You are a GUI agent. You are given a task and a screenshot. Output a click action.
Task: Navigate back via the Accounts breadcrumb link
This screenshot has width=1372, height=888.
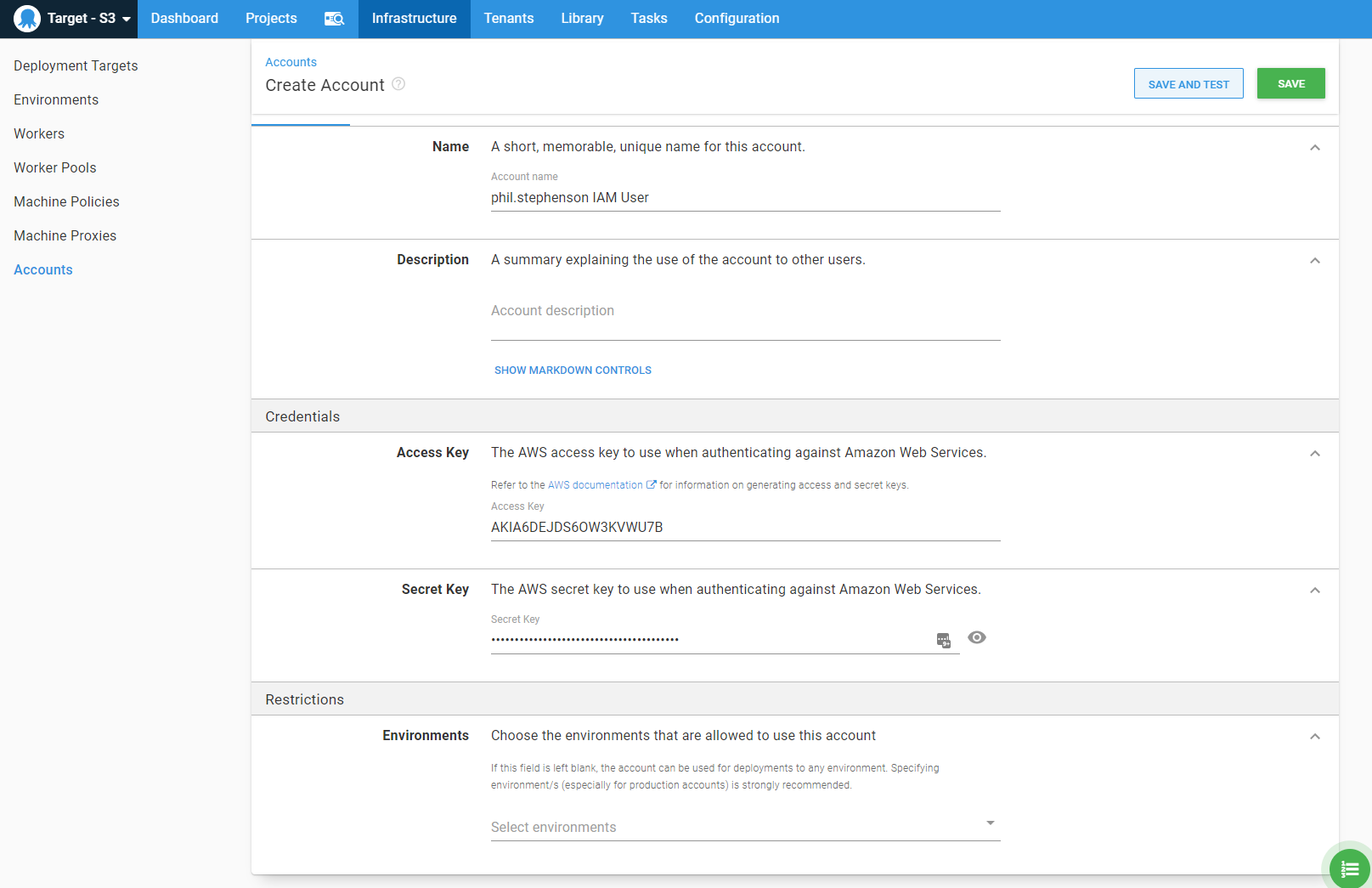point(291,61)
